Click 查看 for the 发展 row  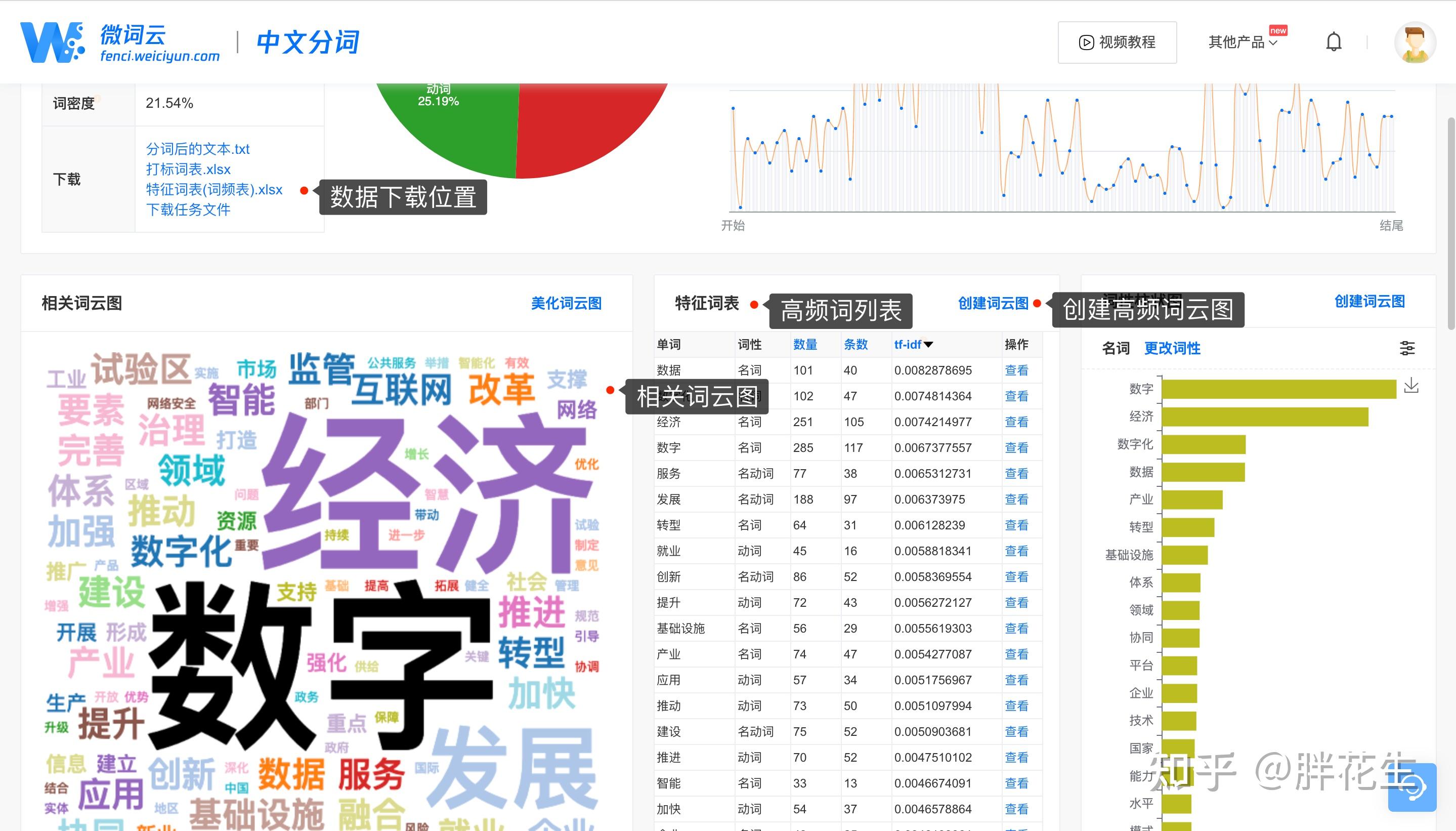tap(1016, 499)
